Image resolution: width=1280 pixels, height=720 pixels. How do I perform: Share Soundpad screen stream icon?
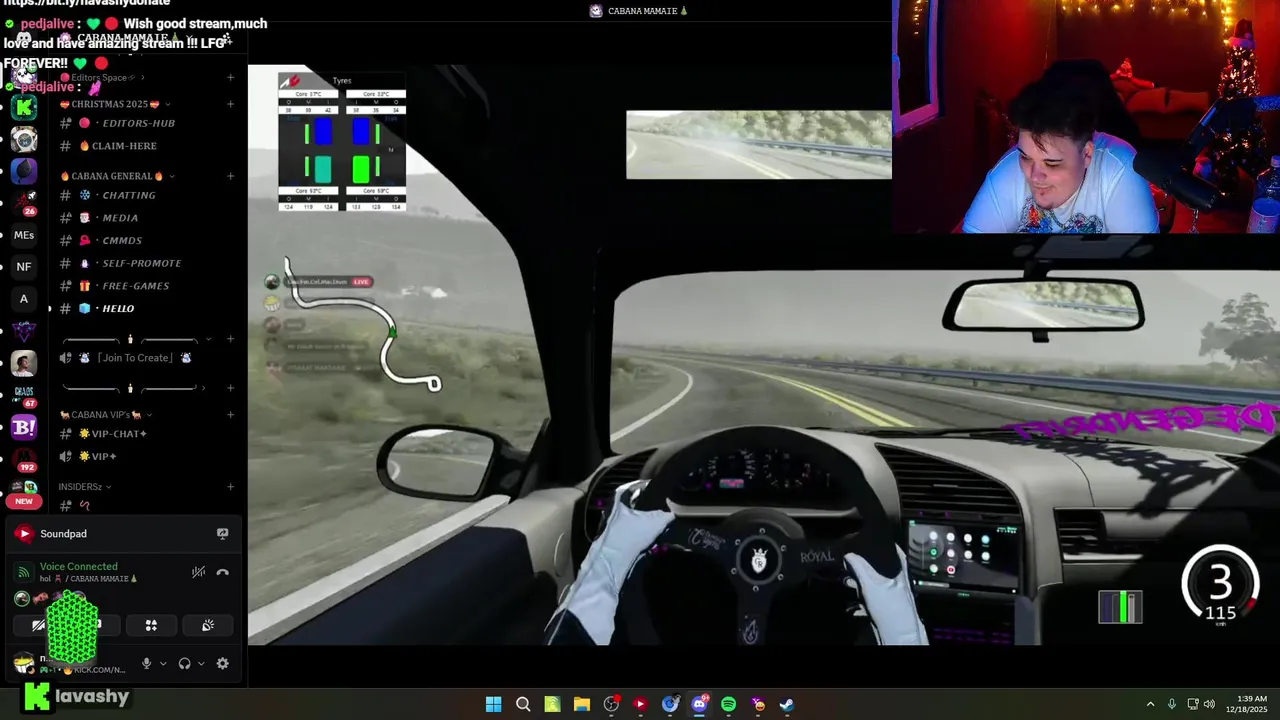[x=222, y=534]
